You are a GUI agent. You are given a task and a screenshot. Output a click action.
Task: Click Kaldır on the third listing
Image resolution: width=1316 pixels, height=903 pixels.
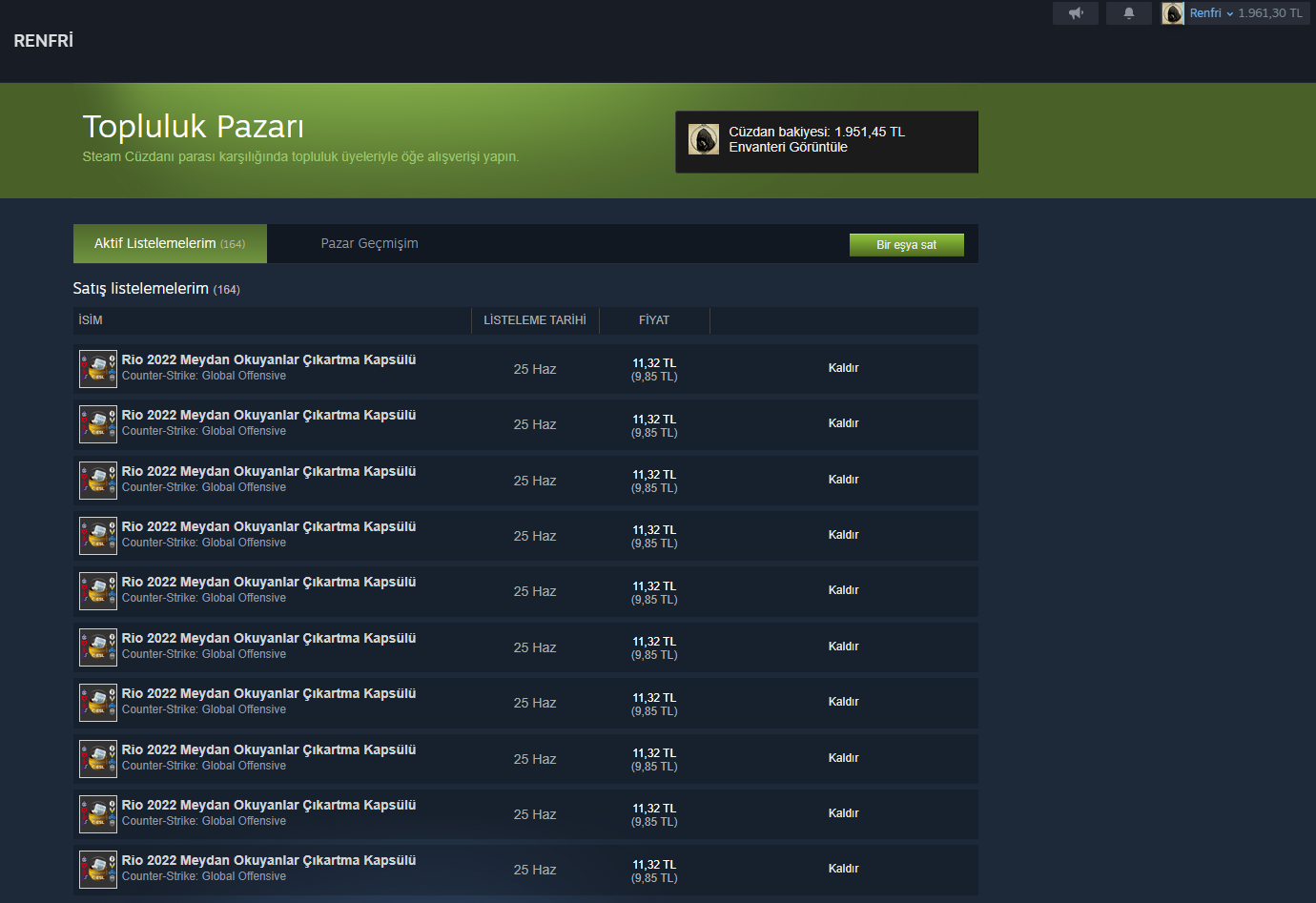click(x=844, y=480)
